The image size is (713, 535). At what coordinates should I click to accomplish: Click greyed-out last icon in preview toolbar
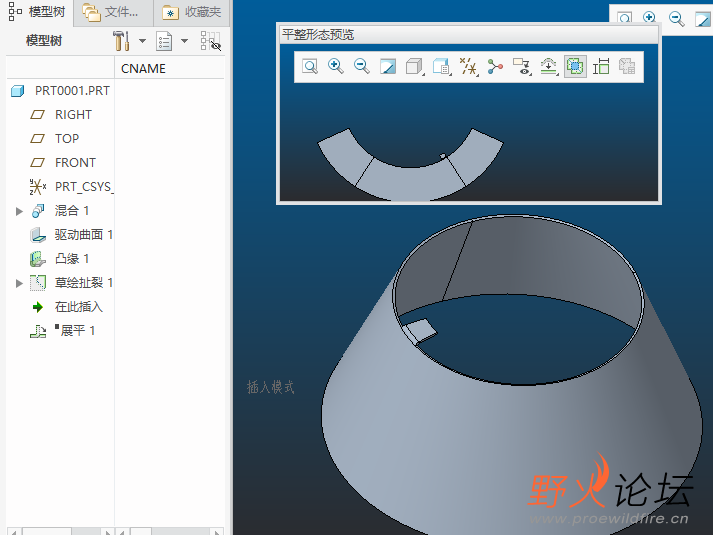coord(627,67)
